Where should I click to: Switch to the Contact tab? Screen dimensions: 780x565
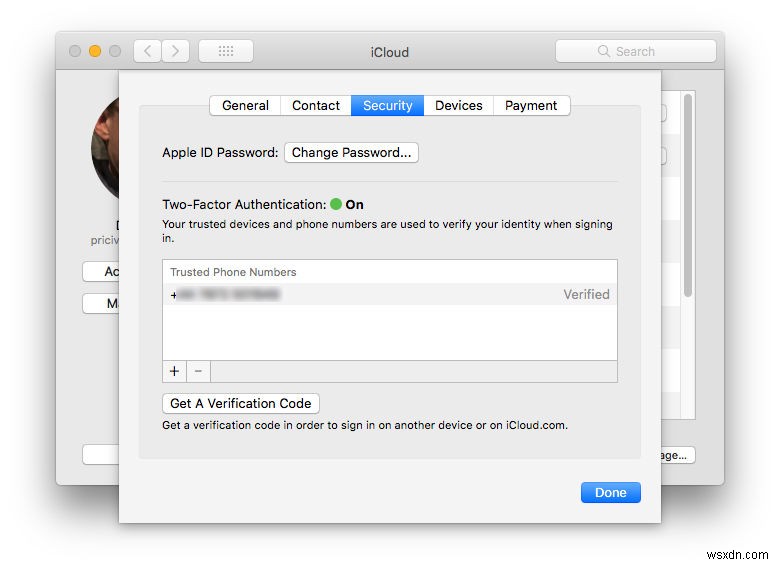[316, 105]
